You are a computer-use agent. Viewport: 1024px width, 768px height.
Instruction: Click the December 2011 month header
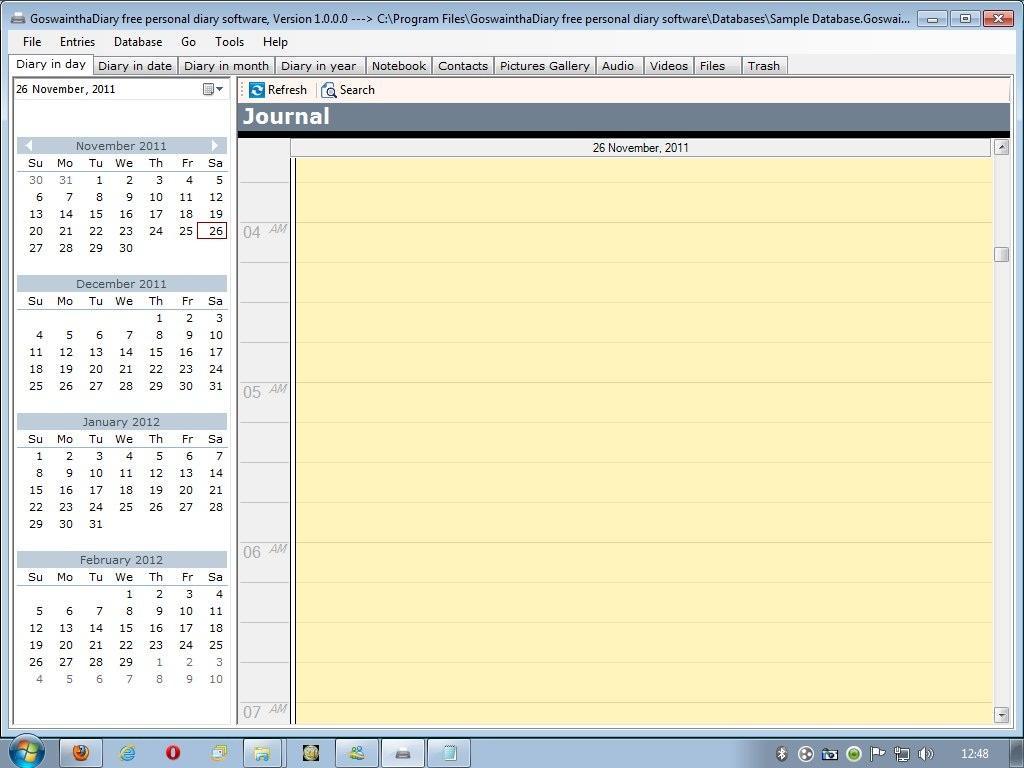click(121, 283)
